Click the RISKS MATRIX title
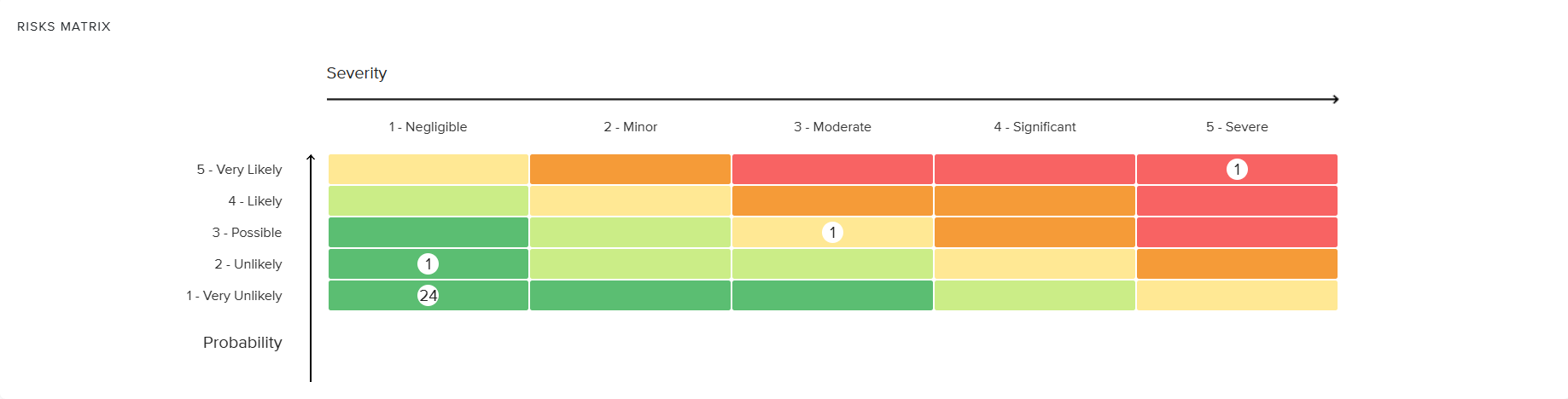 64,26
